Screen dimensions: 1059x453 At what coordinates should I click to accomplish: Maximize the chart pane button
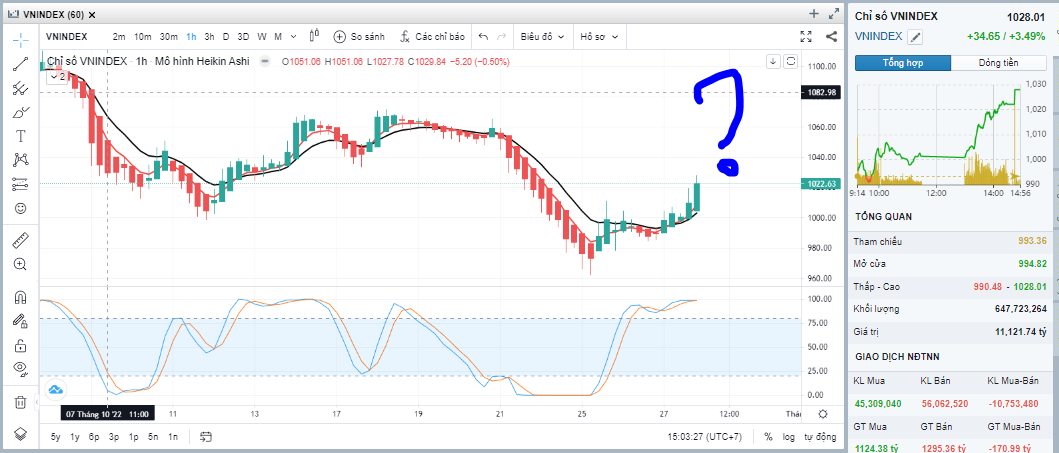click(791, 61)
